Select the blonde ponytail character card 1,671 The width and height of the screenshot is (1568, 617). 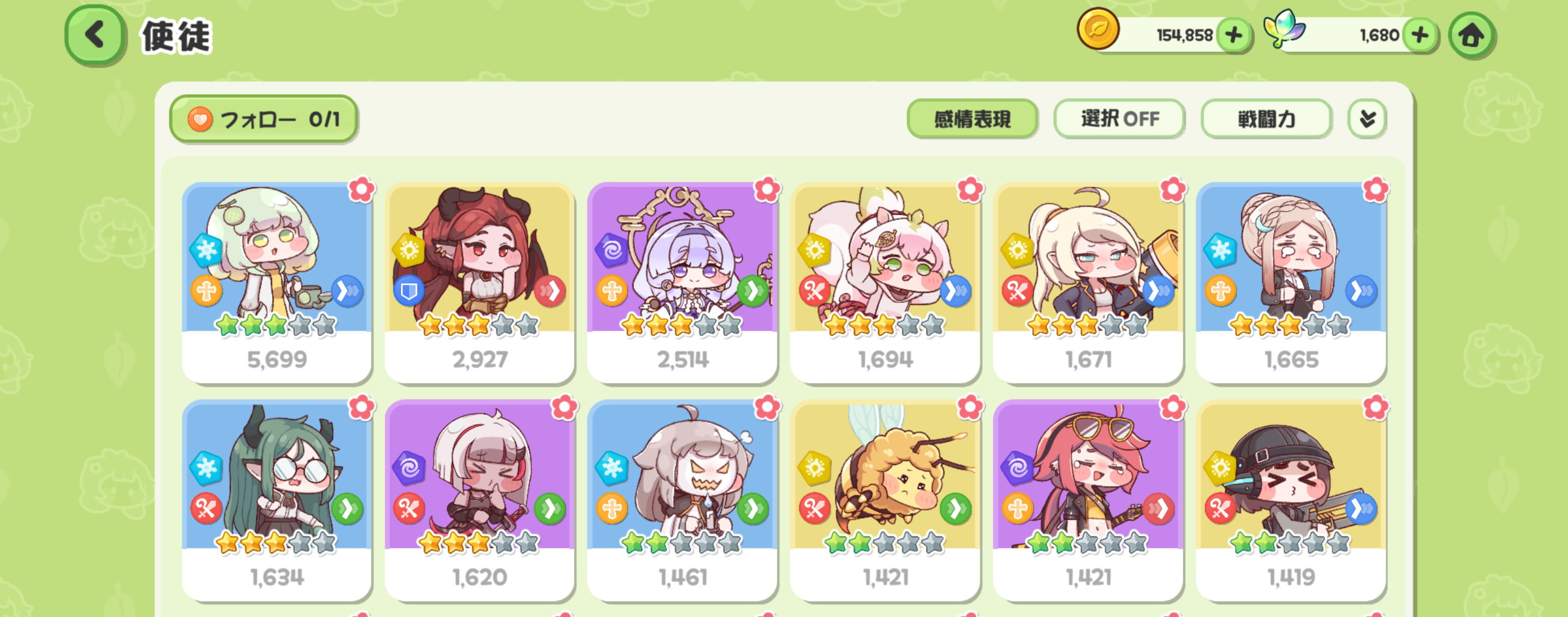tap(1088, 283)
